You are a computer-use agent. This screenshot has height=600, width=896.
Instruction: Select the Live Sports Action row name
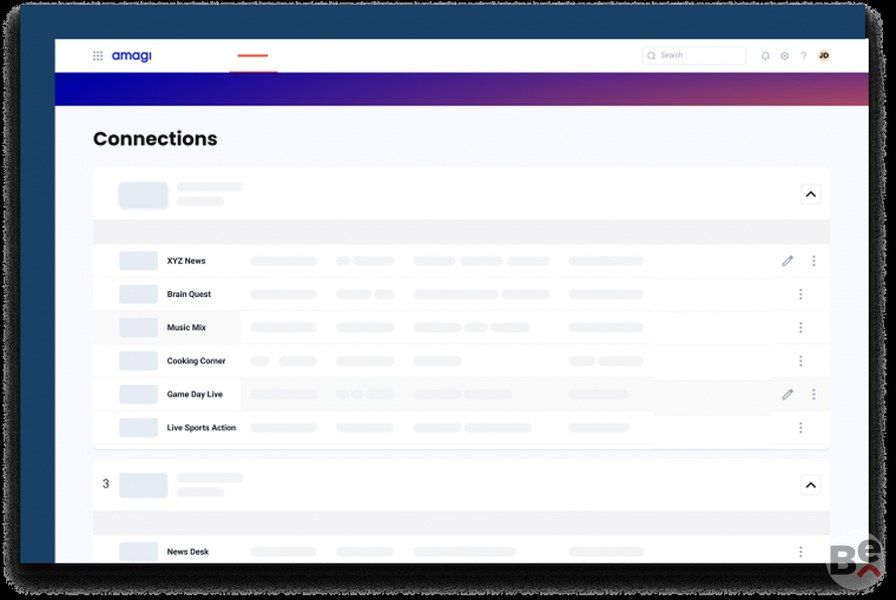pos(201,427)
